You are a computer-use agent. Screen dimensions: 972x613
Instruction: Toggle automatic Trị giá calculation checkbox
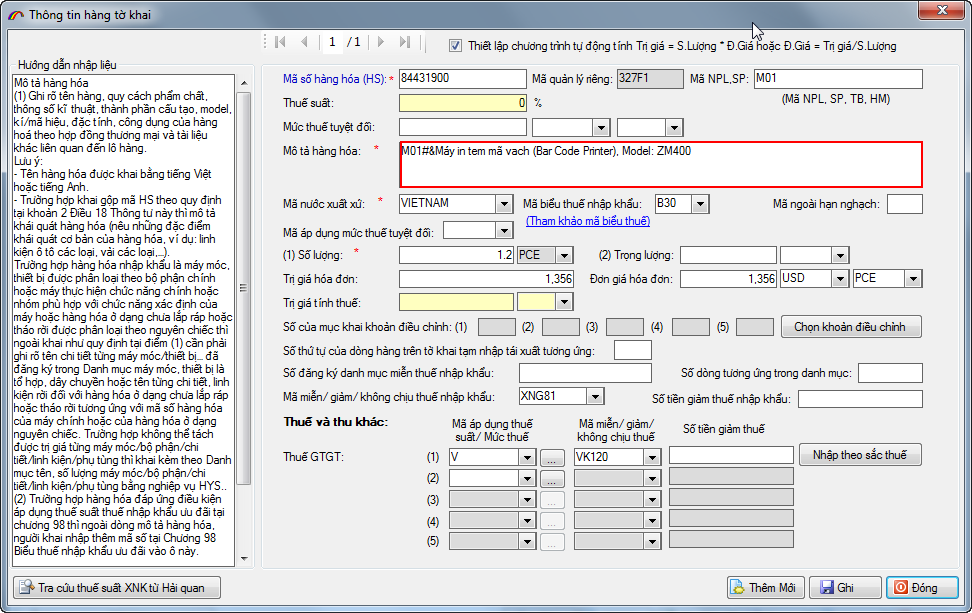(x=456, y=45)
